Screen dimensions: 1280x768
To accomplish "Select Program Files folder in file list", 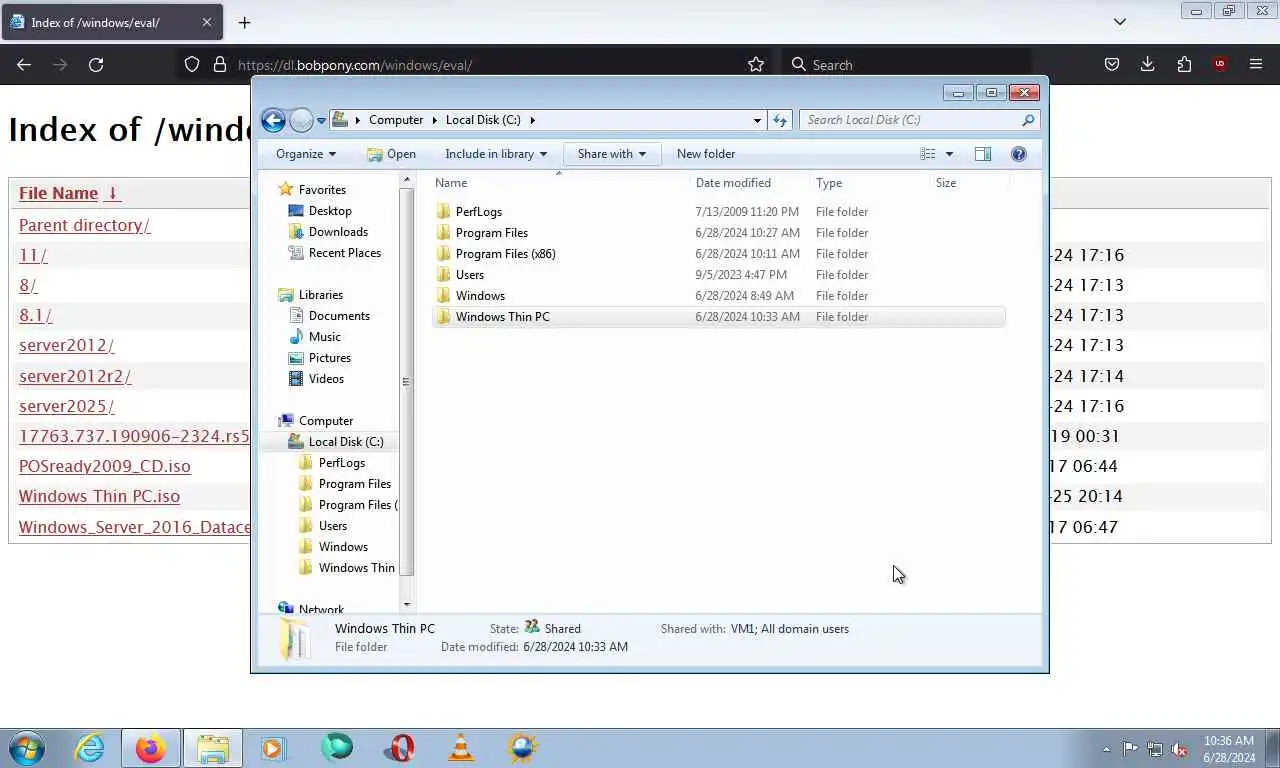I will pos(718,233).
